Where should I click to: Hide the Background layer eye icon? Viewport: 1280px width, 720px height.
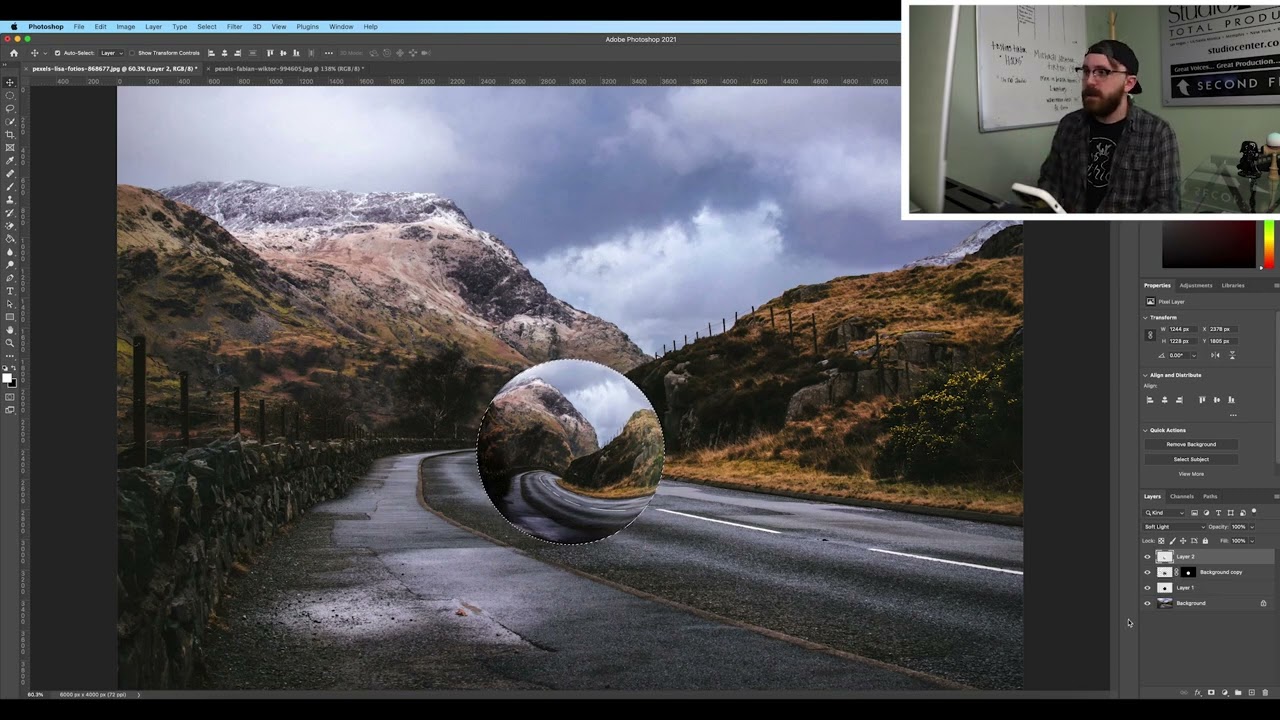tap(1147, 603)
